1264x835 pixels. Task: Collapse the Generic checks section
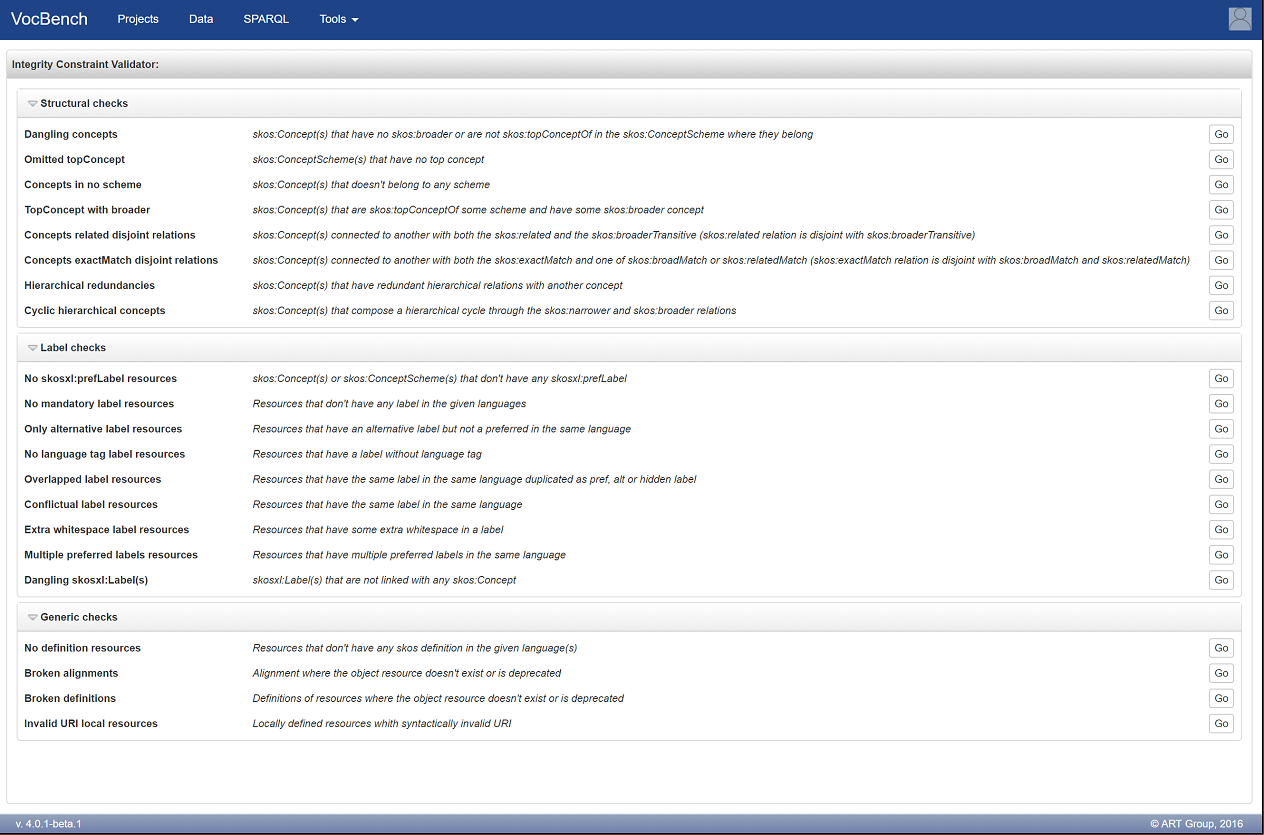[33, 617]
